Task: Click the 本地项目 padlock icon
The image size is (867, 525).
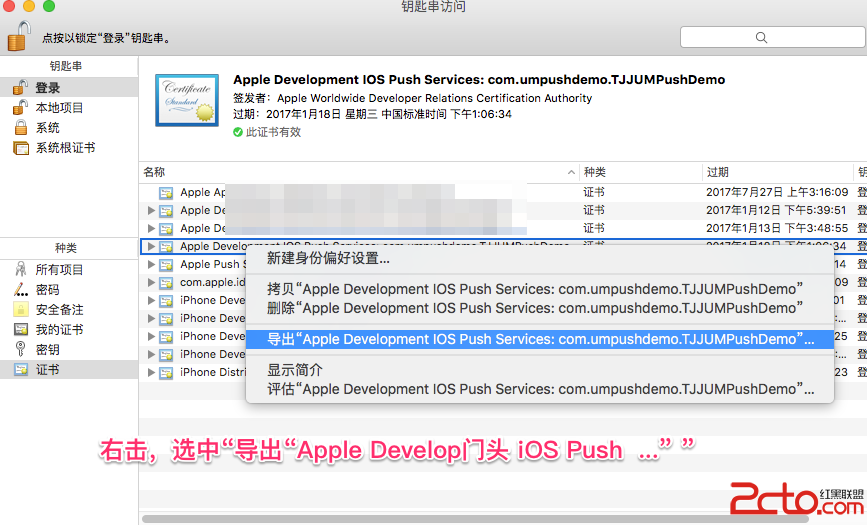Action: coord(20,107)
